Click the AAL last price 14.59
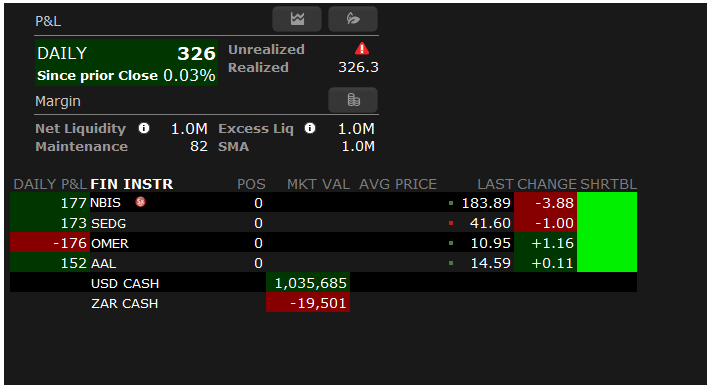This screenshot has height=387, width=707. [x=491, y=263]
